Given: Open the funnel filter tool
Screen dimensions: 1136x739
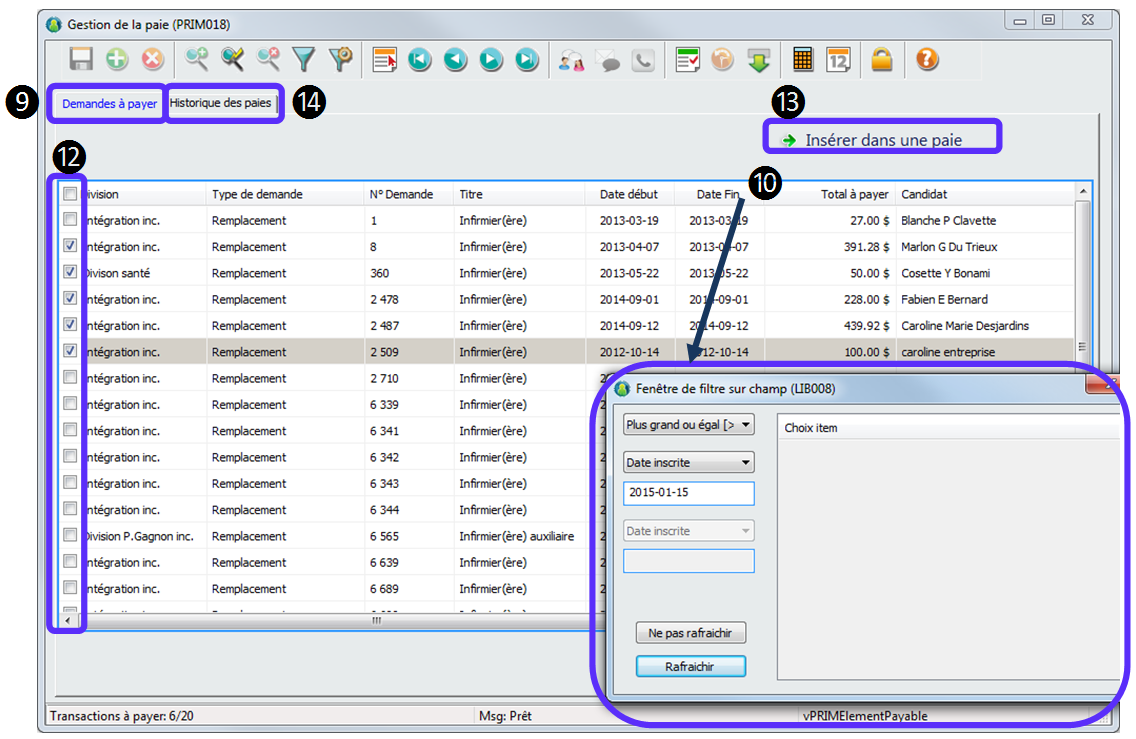Looking at the screenshot, I should pyautogui.click(x=303, y=60).
